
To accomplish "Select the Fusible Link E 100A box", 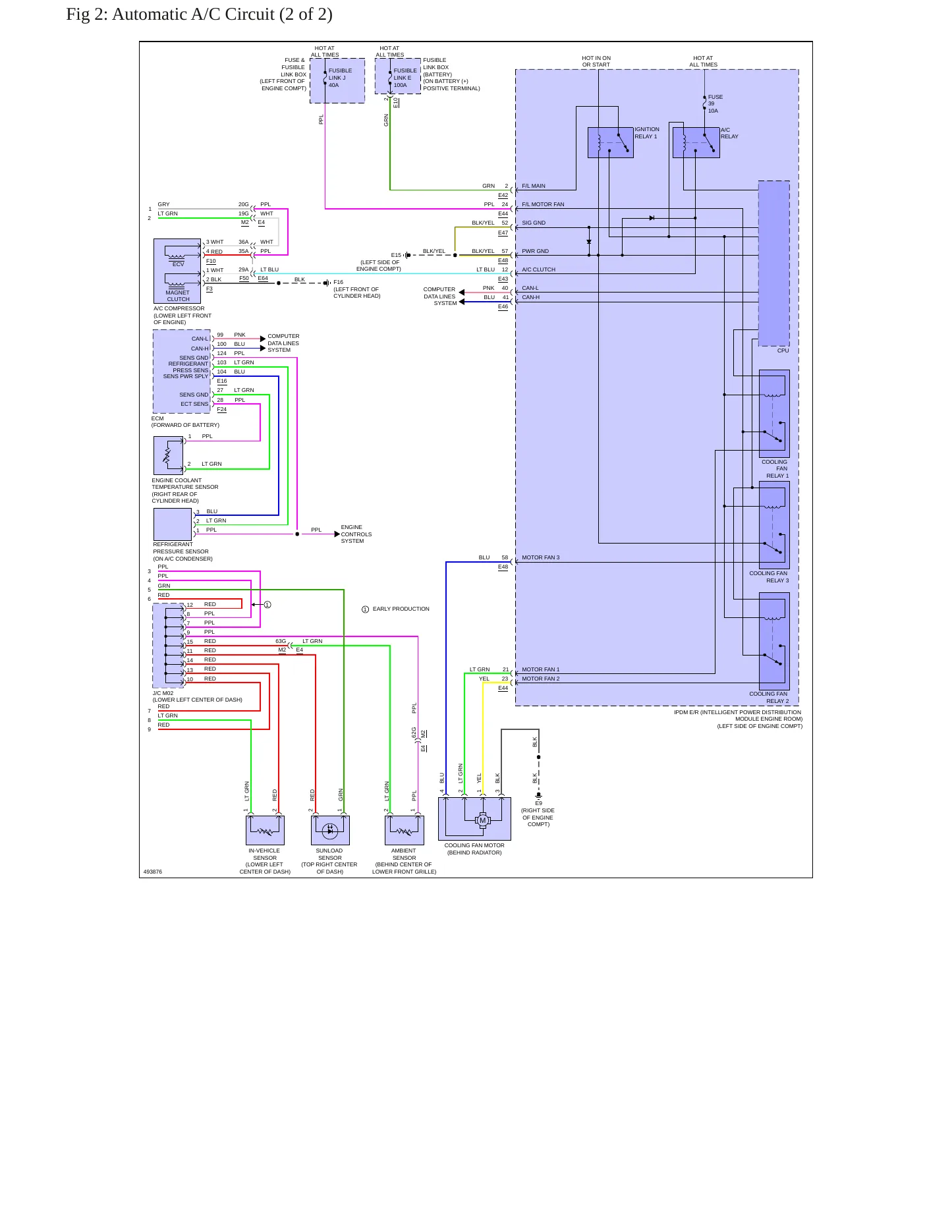I will [398, 76].
